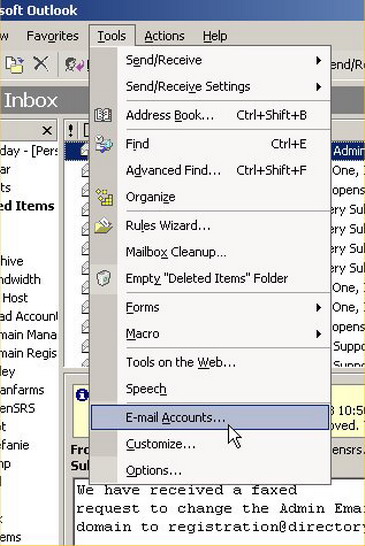
Task: Launch the Rules Wizard
Action: tap(210, 226)
